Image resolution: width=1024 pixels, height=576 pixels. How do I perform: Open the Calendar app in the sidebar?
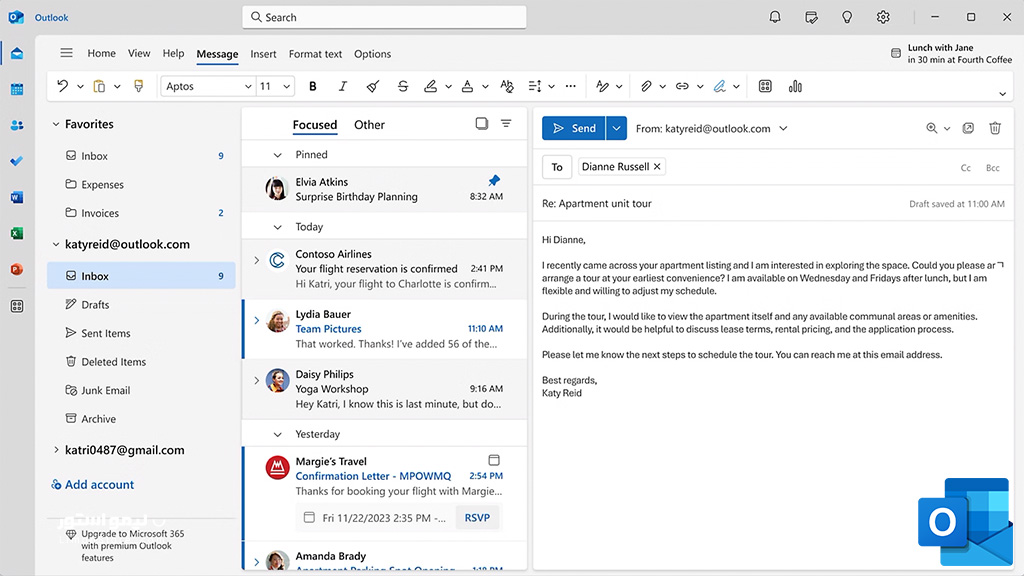click(x=17, y=89)
